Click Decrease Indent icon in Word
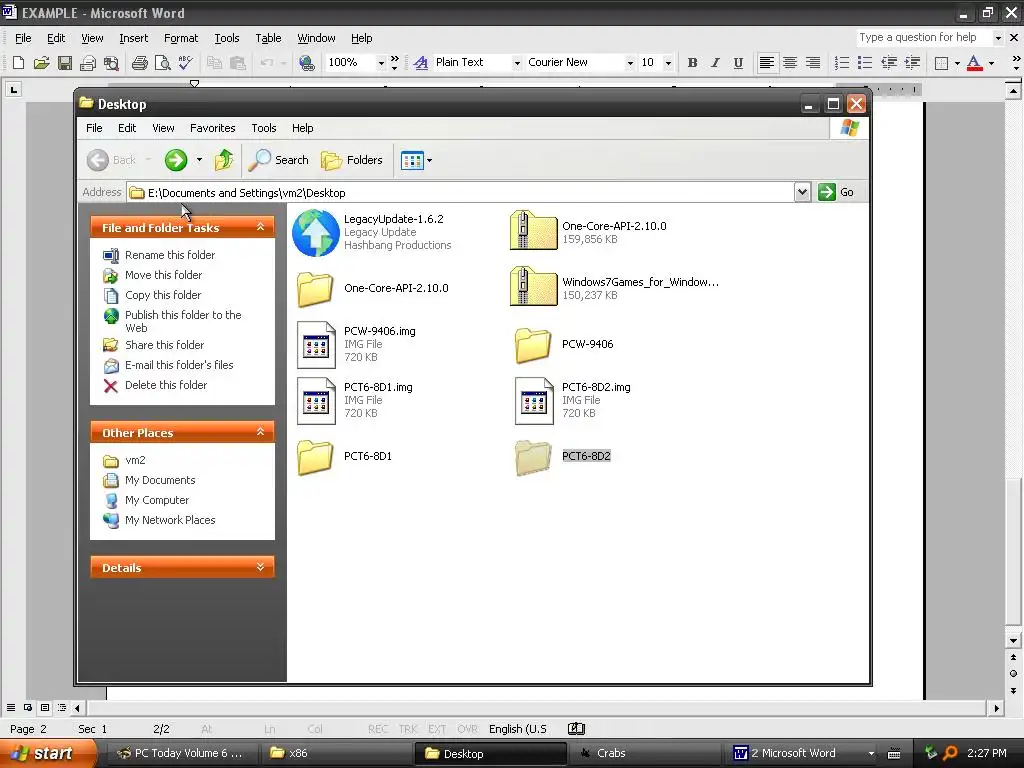 [889, 63]
